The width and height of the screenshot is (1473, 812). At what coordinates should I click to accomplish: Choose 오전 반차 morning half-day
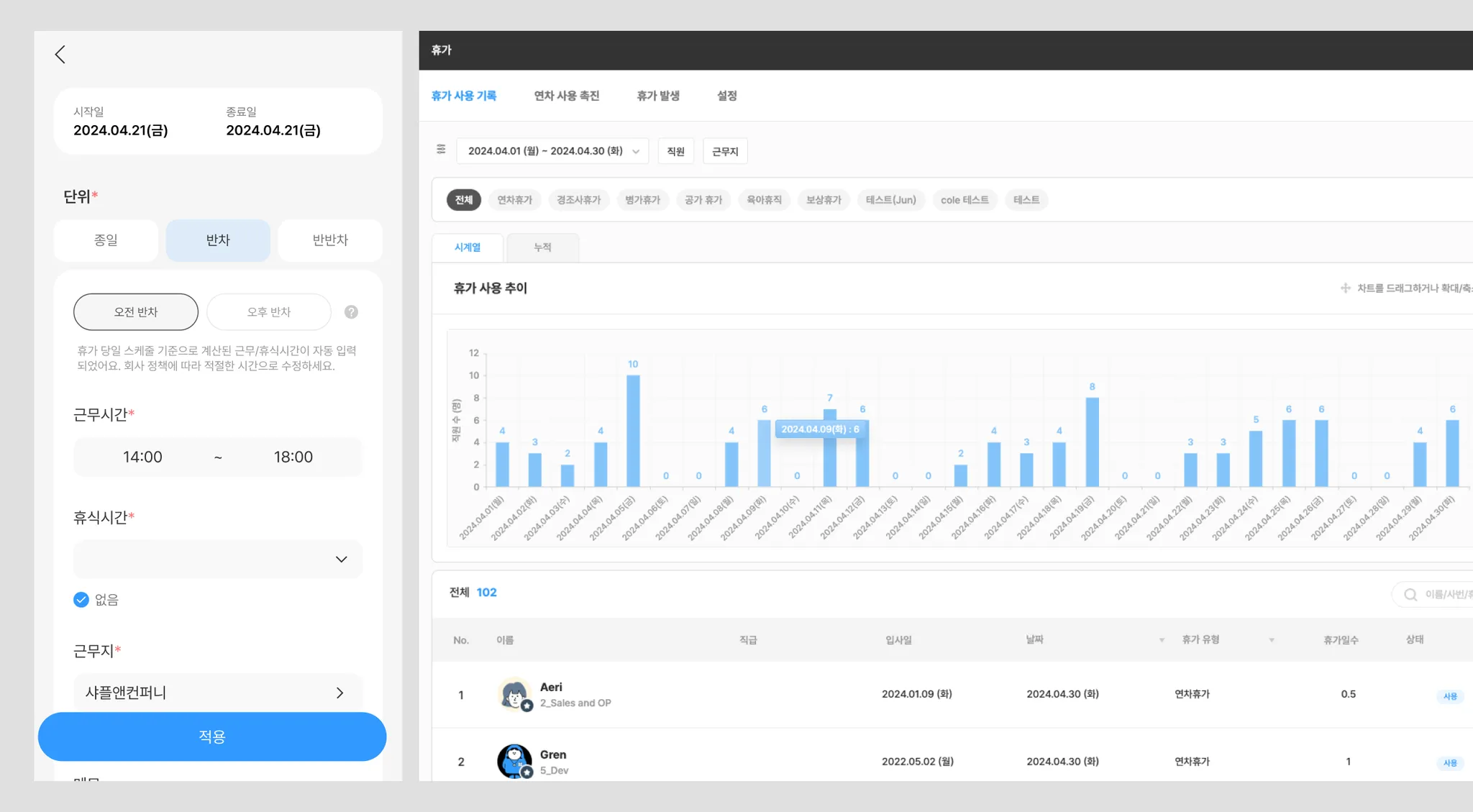[136, 312]
